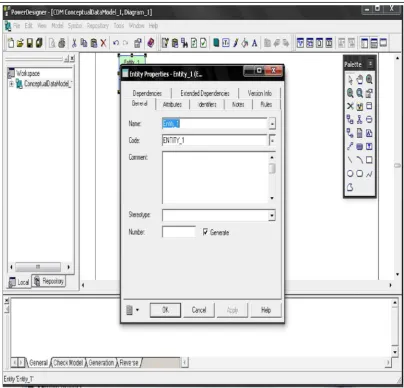This screenshot has height=388, width=404.
Task: Click the Paste toolbar icon
Action: pyautogui.click(x=94, y=43)
